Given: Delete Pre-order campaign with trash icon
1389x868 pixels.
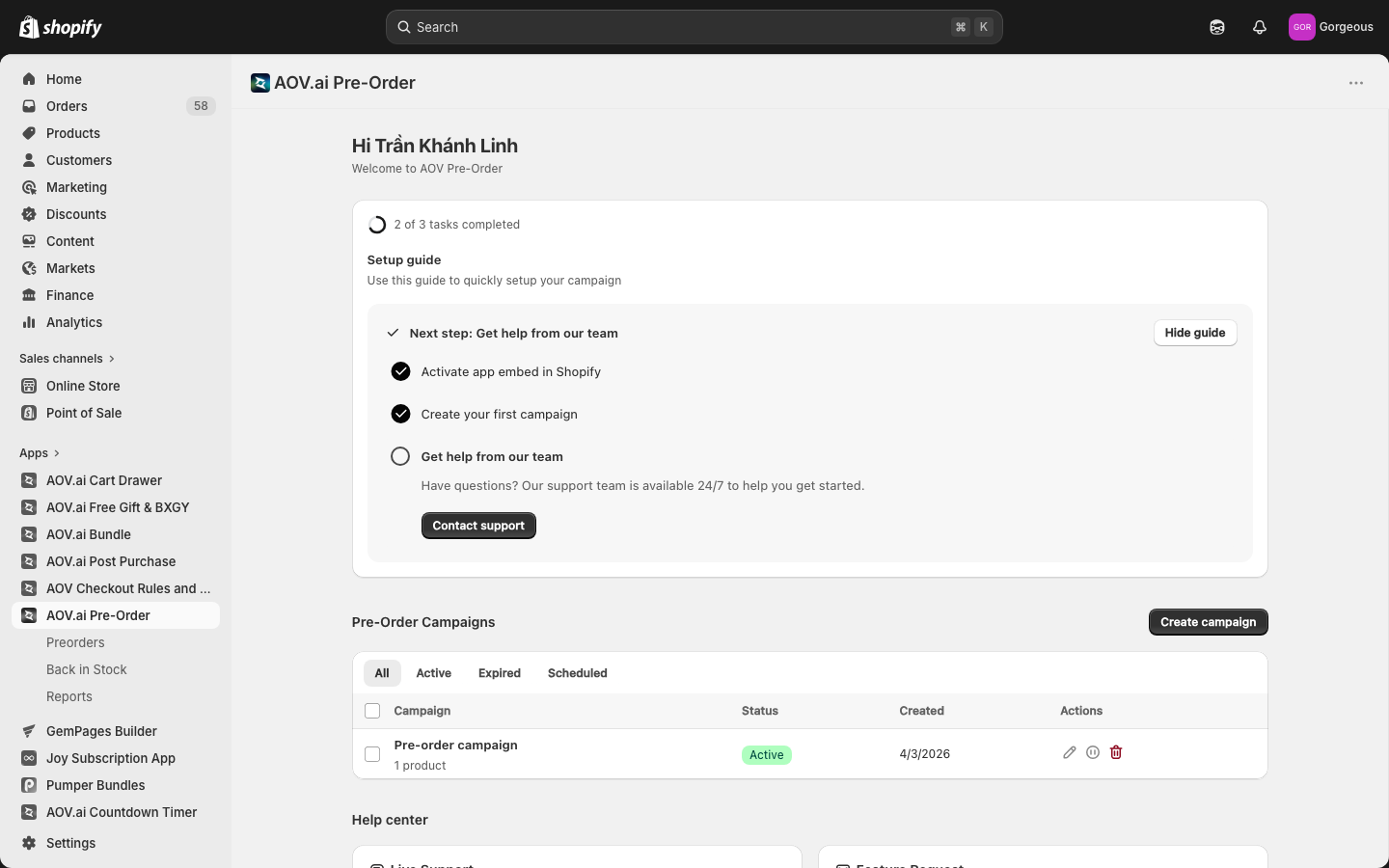Looking at the screenshot, I should tap(1116, 752).
